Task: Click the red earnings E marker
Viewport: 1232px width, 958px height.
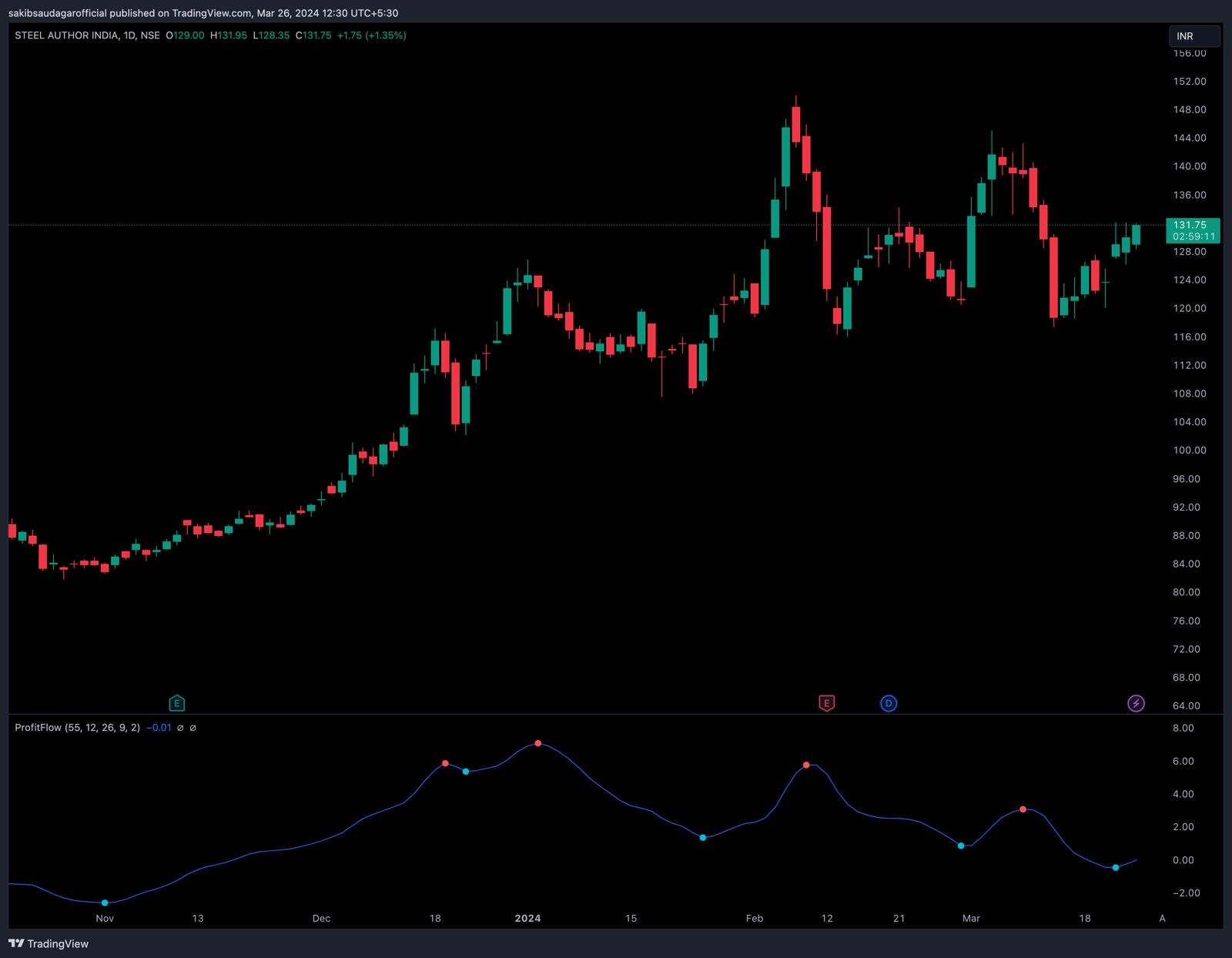Action: point(826,703)
